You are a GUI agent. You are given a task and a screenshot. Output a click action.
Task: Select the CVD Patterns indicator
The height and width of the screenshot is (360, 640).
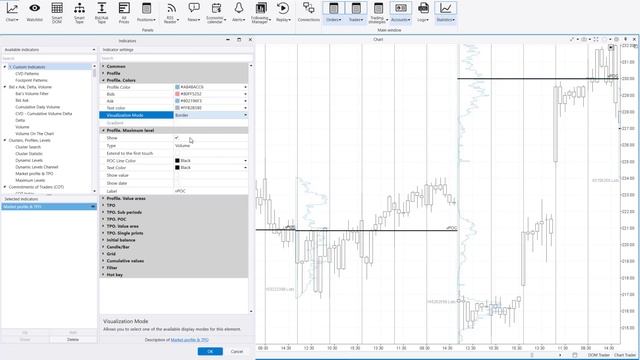[27, 73]
